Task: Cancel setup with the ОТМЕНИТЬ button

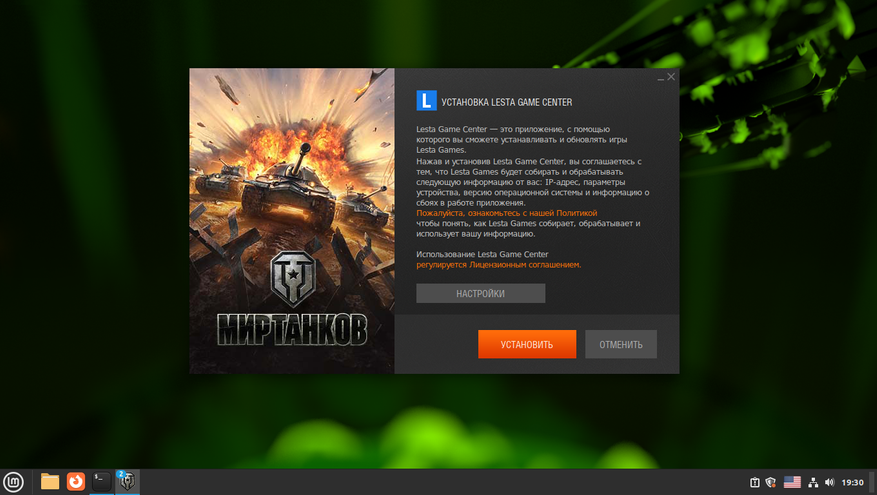Action: tap(621, 344)
